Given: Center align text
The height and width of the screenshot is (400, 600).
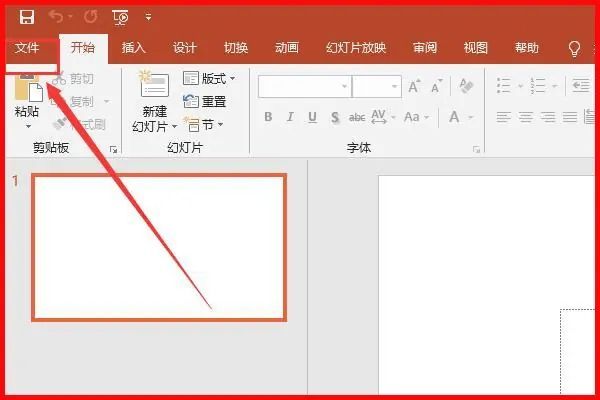Looking at the screenshot, I should click(526, 117).
